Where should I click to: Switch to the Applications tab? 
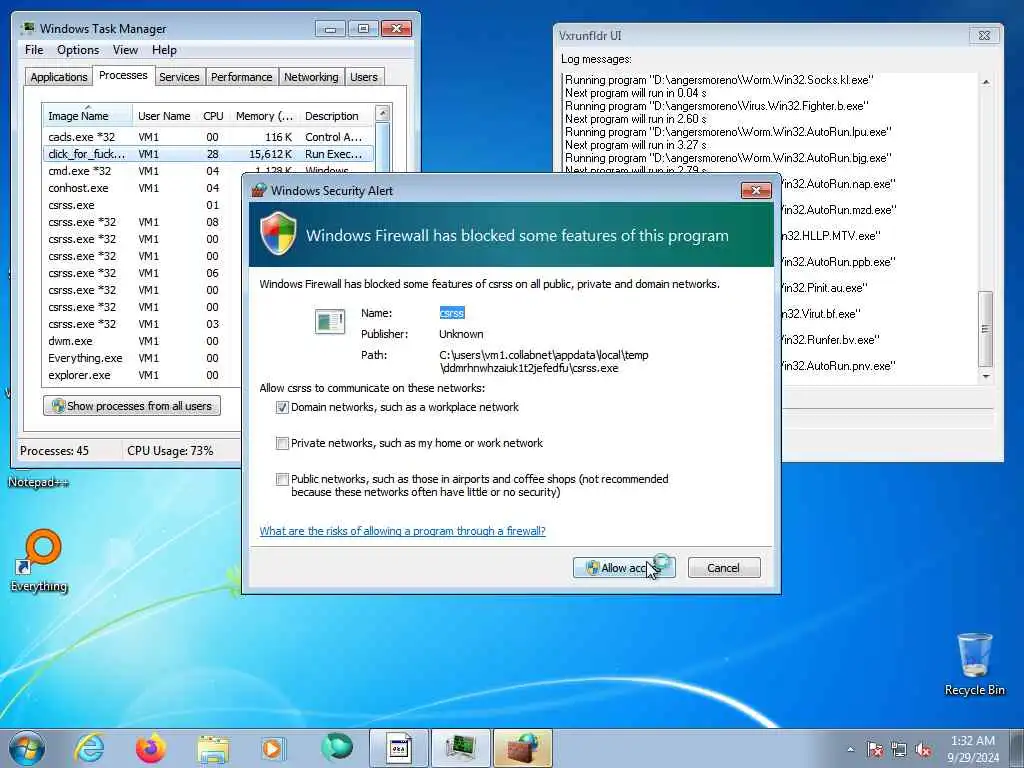tap(59, 77)
